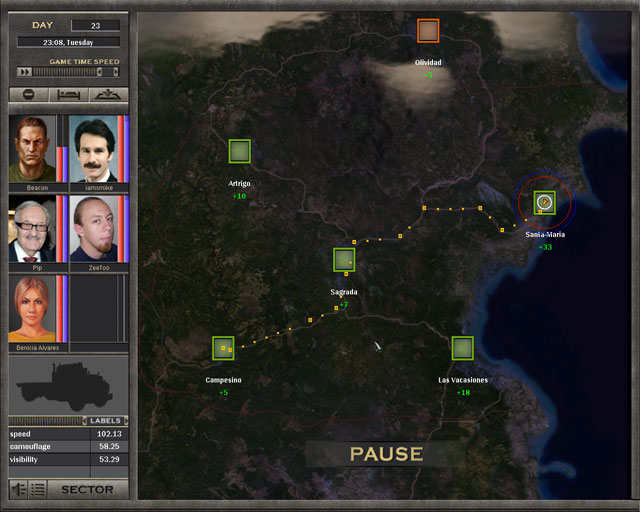Click the PAUSE banner
Screen dimensions: 640x512
tap(386, 454)
